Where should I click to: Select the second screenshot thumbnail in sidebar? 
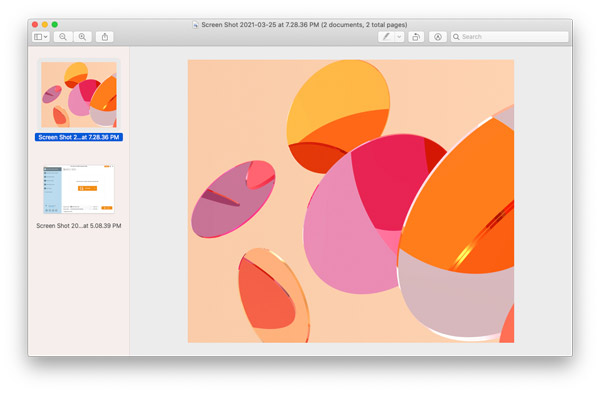click(x=79, y=189)
